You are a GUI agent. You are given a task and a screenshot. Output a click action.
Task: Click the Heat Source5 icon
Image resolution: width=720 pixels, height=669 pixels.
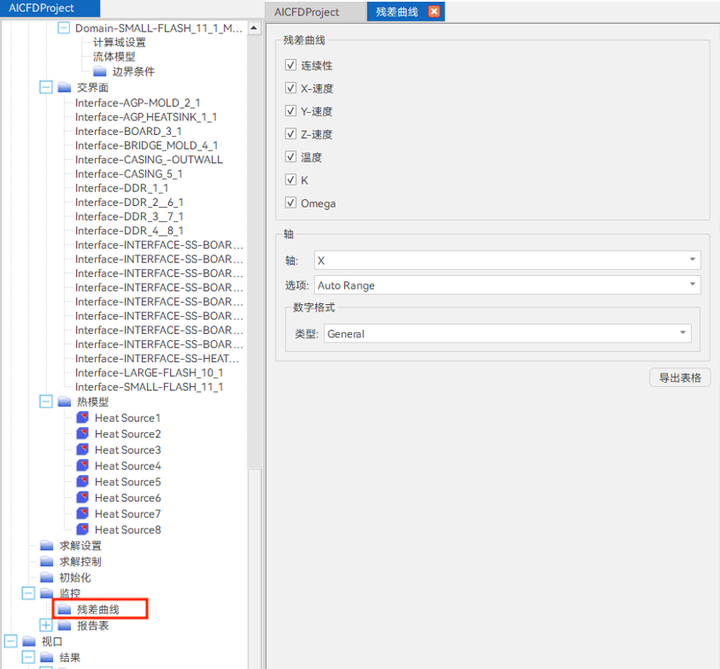tap(83, 482)
